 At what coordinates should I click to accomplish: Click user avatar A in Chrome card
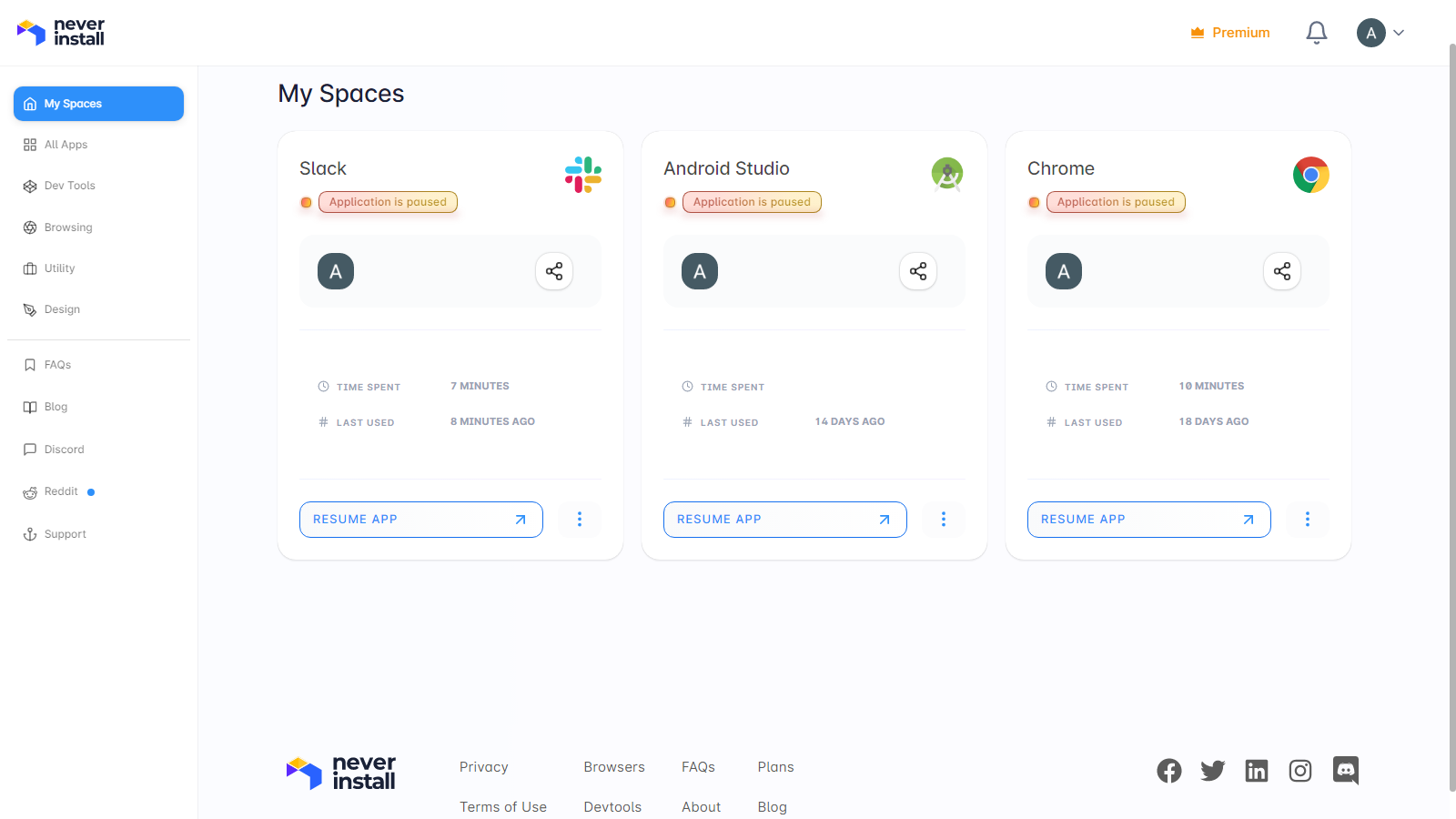tap(1064, 271)
